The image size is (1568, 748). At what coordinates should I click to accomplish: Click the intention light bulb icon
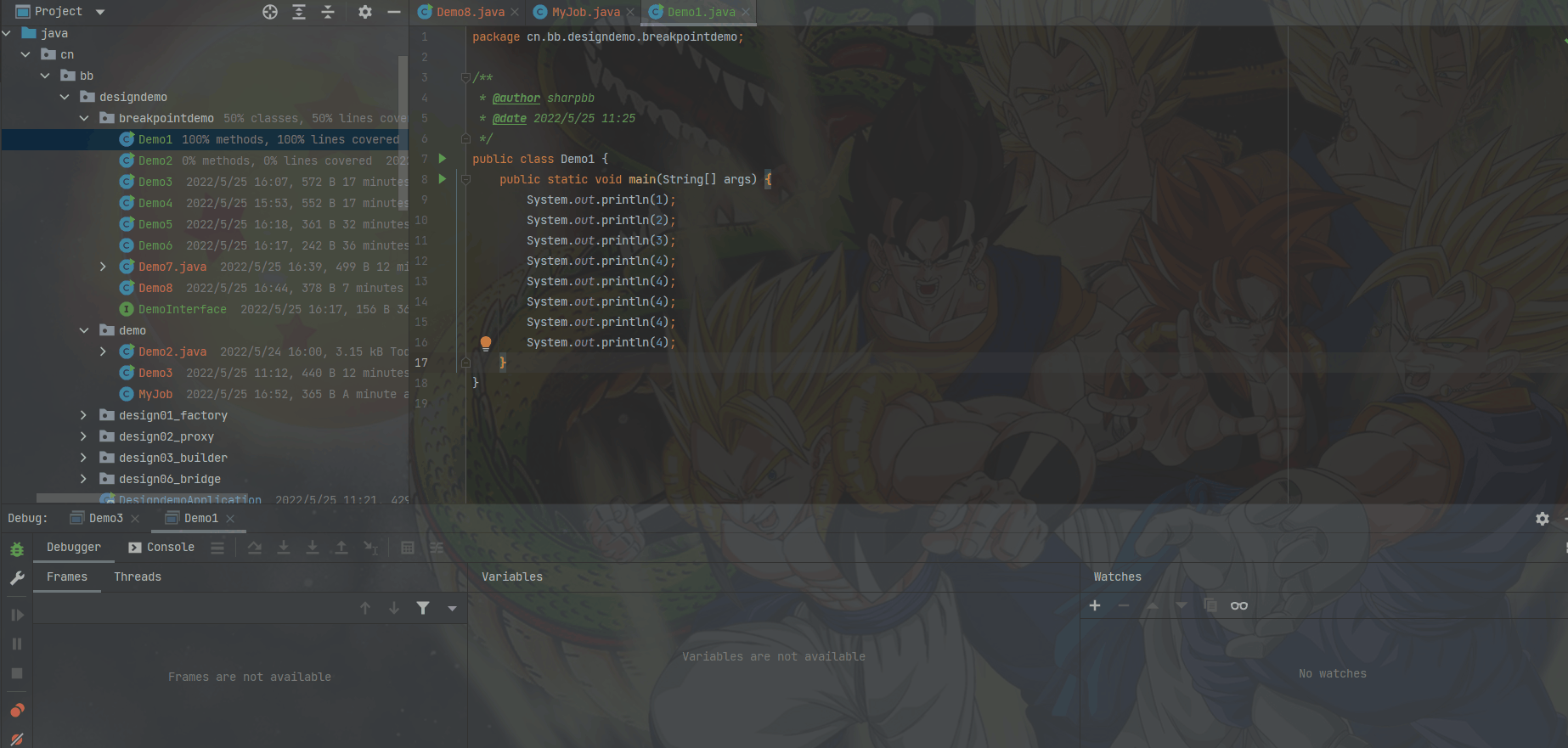point(486,343)
